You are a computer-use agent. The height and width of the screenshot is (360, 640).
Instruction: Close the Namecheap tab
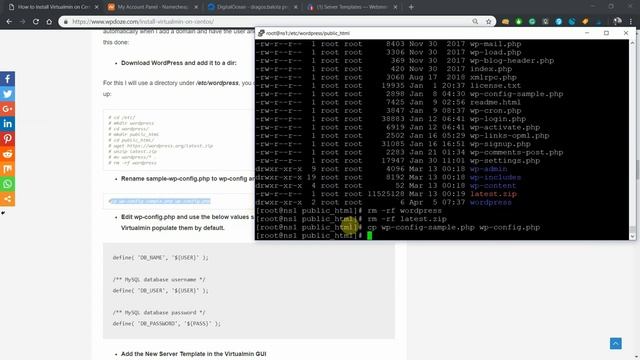click(196, 7)
